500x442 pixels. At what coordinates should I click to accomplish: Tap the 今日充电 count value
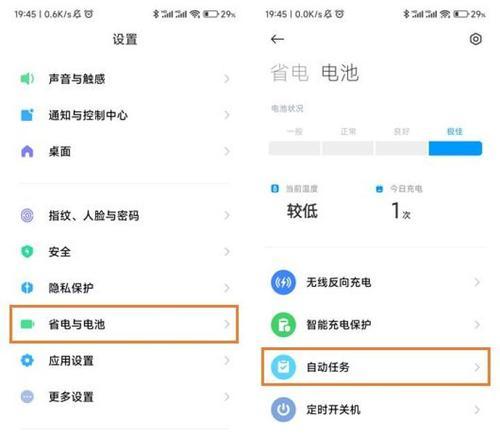(x=401, y=211)
